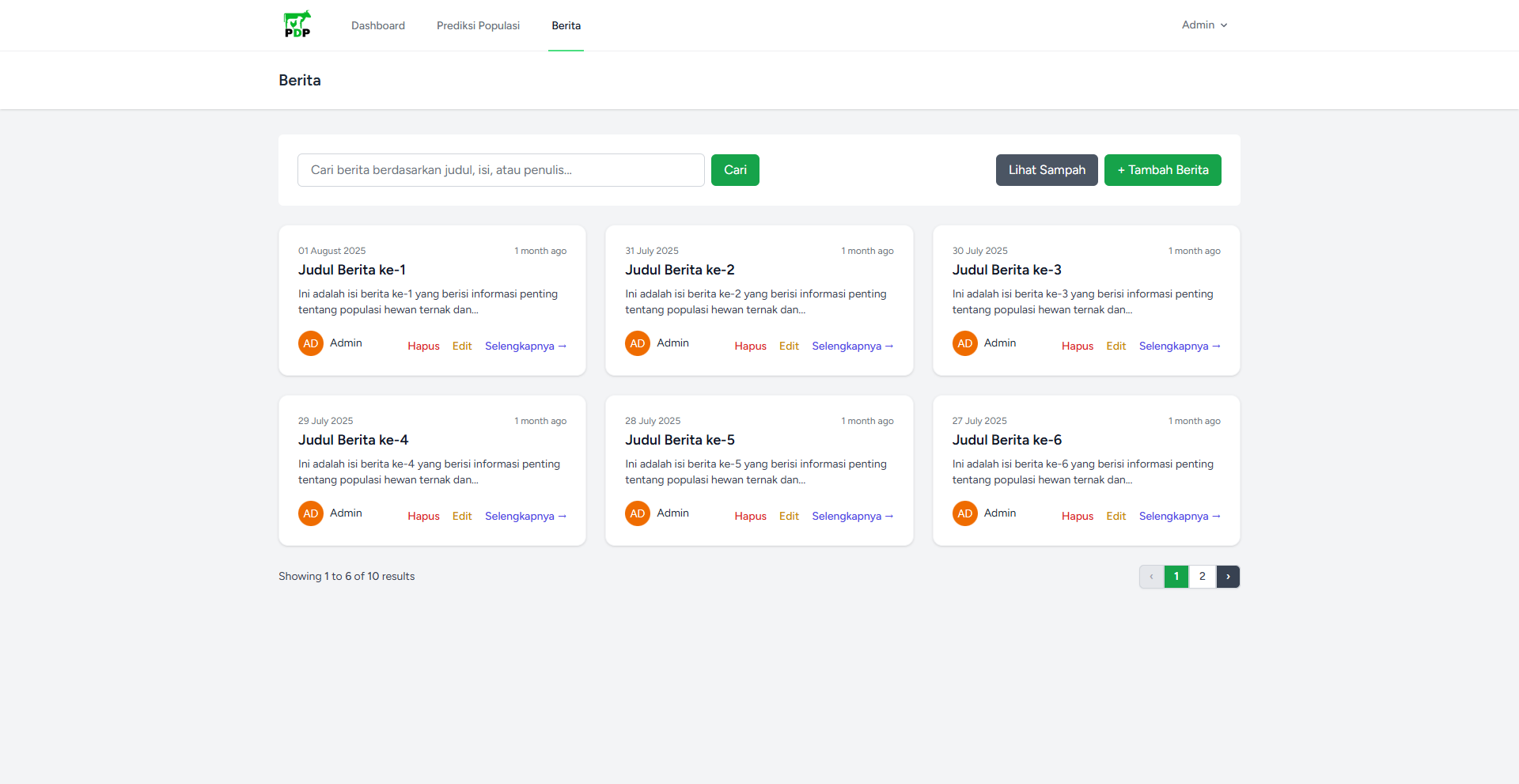Go to next page using right chevron
1519x784 pixels.
coord(1228,577)
